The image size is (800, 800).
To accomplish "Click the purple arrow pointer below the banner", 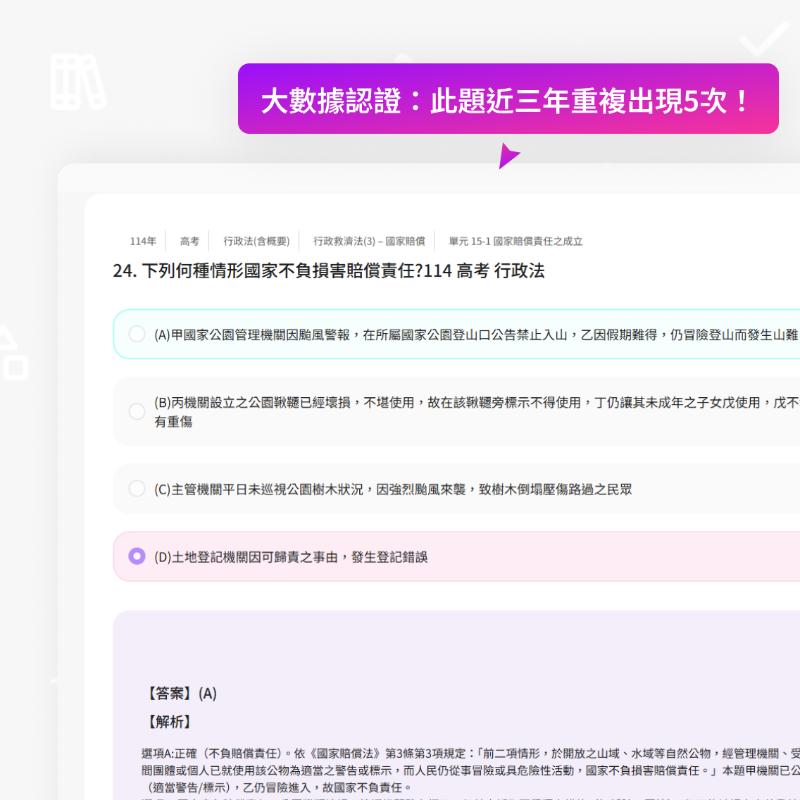I will pos(510,154).
